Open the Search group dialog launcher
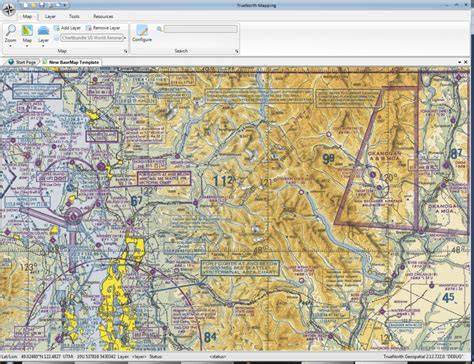The image size is (474, 364). coord(237,51)
